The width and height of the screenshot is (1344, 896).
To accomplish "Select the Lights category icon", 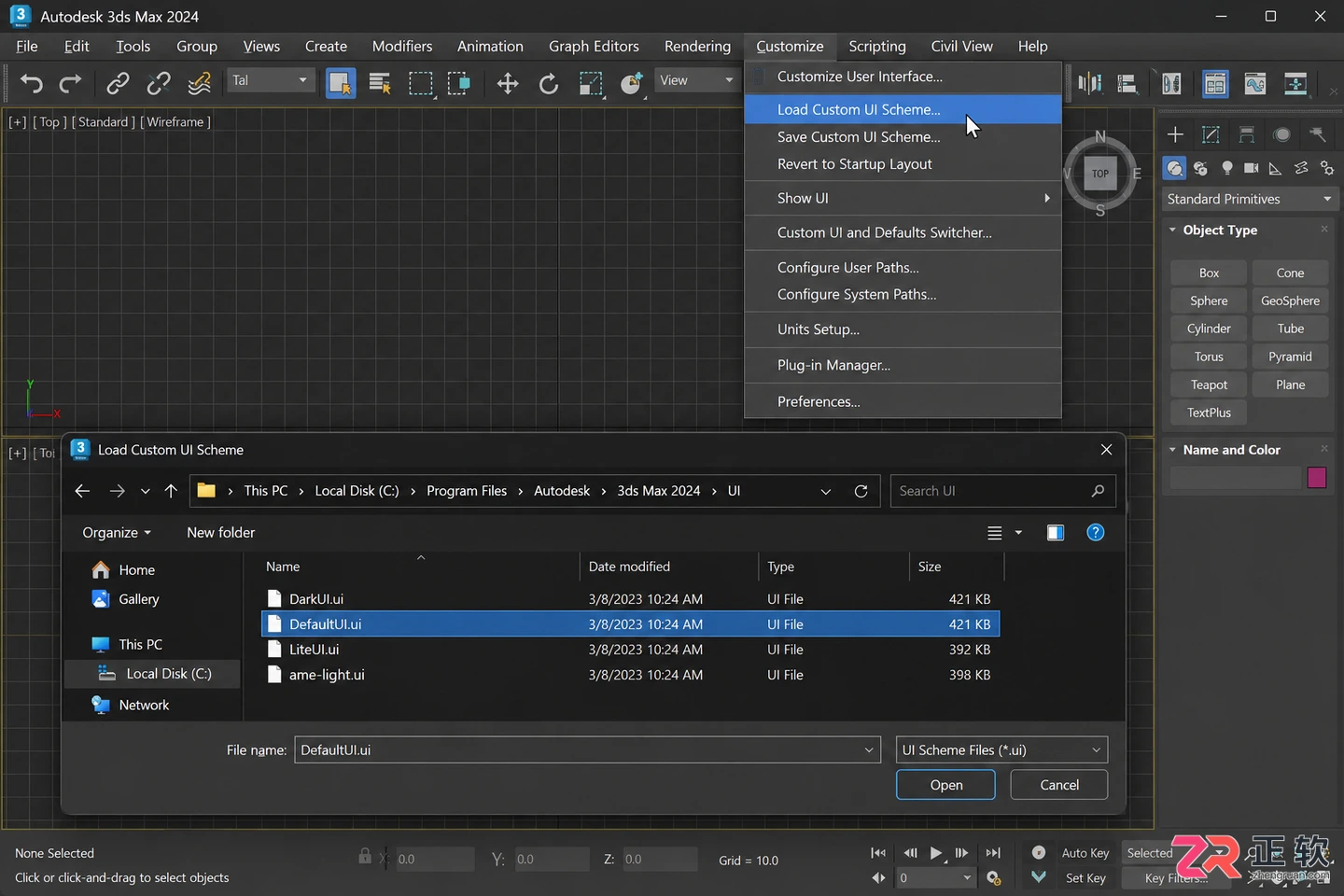I will [x=1227, y=168].
